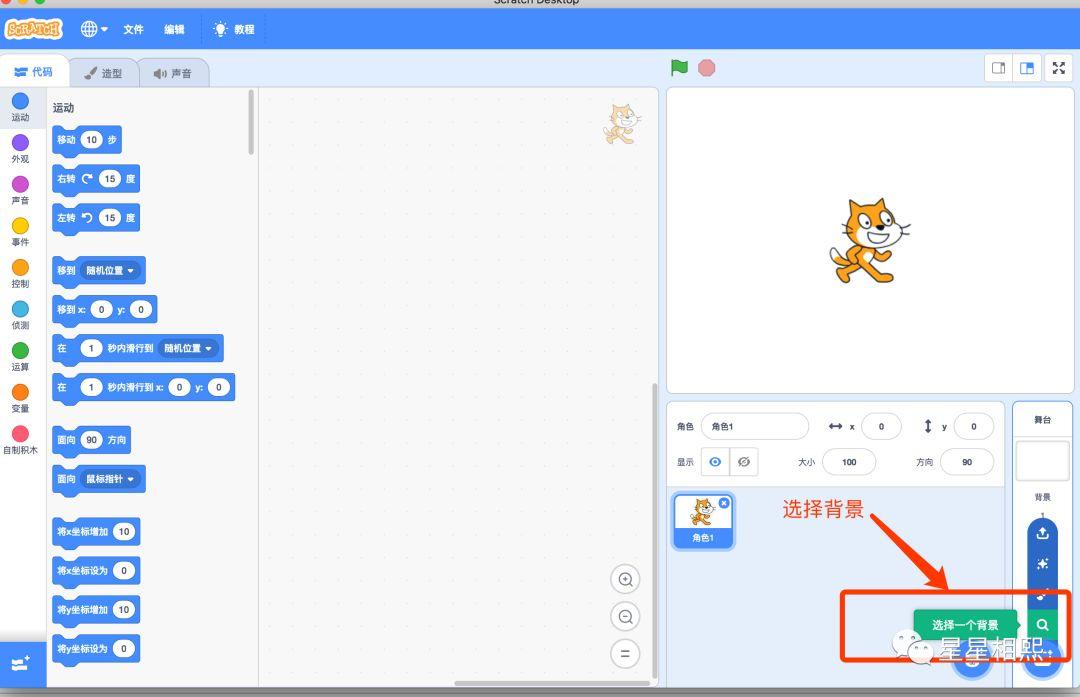Image resolution: width=1080 pixels, height=697 pixels.
Task: Reset code workspace zoom
Action: [x=625, y=654]
